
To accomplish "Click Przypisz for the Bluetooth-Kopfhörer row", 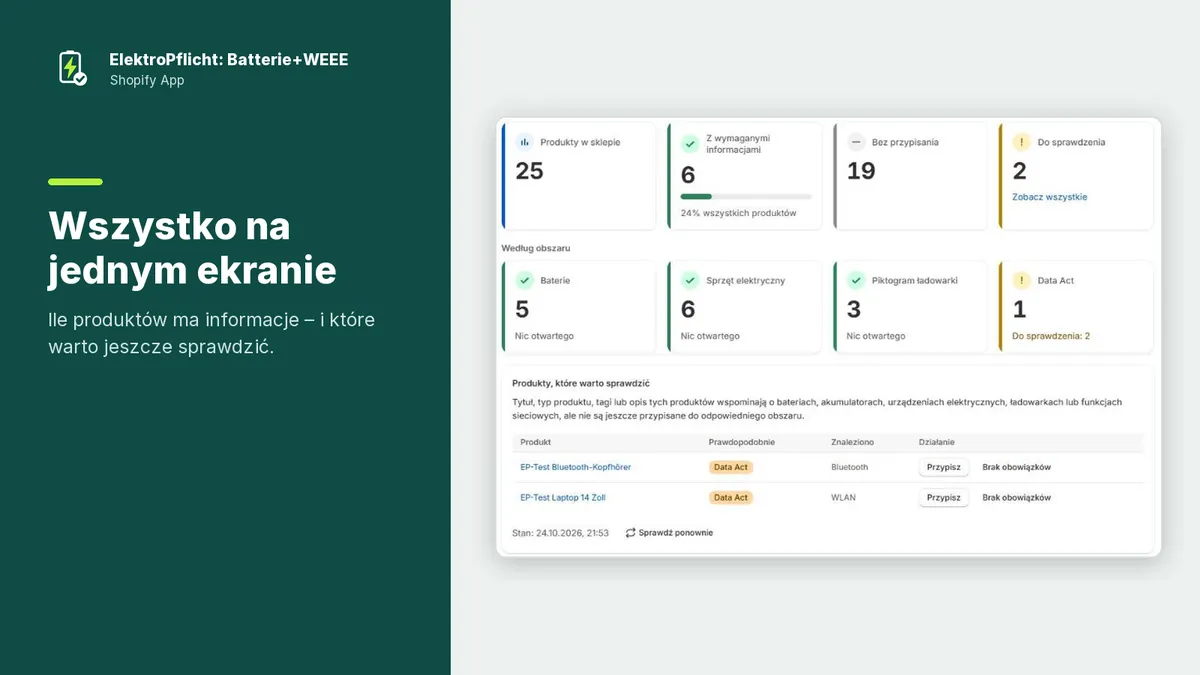I will coord(943,467).
